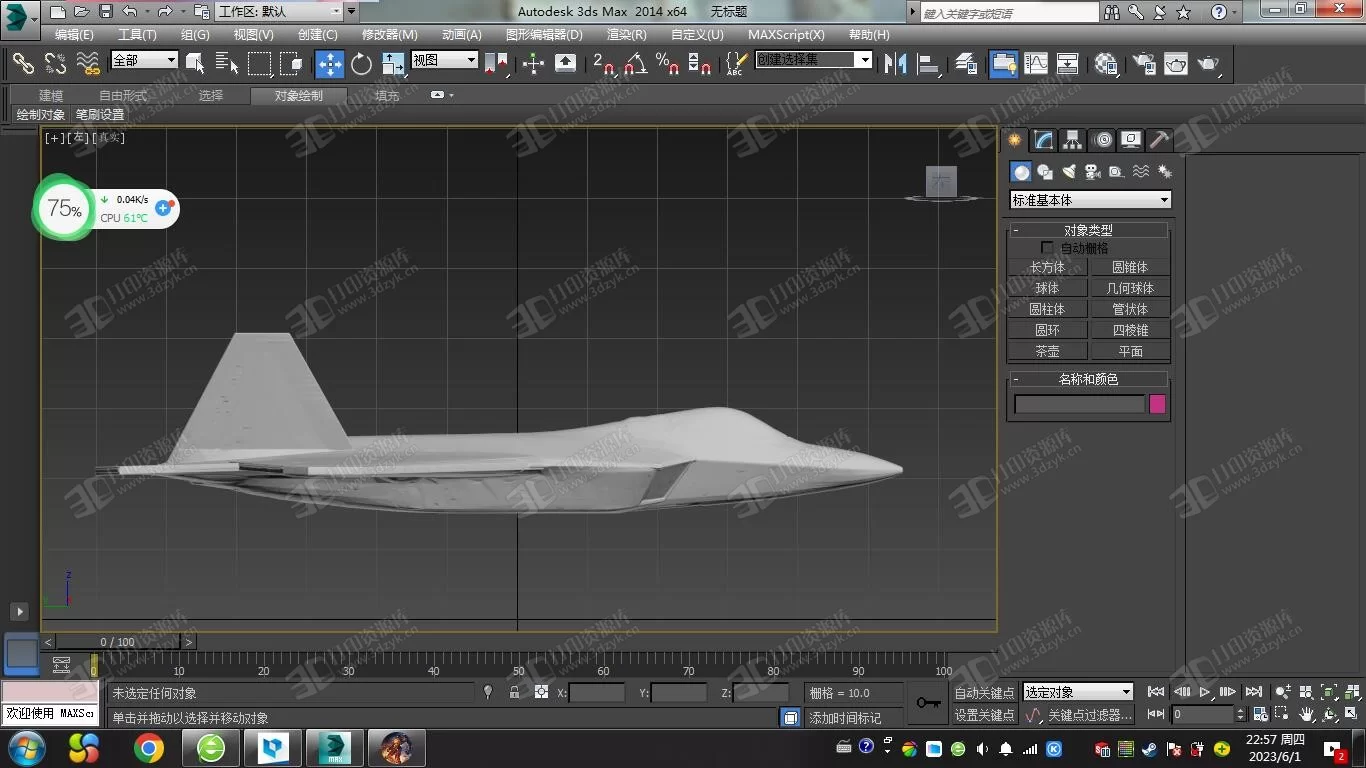Open the 工作区: 默认 workspace dropdown

pyautogui.click(x=279, y=12)
